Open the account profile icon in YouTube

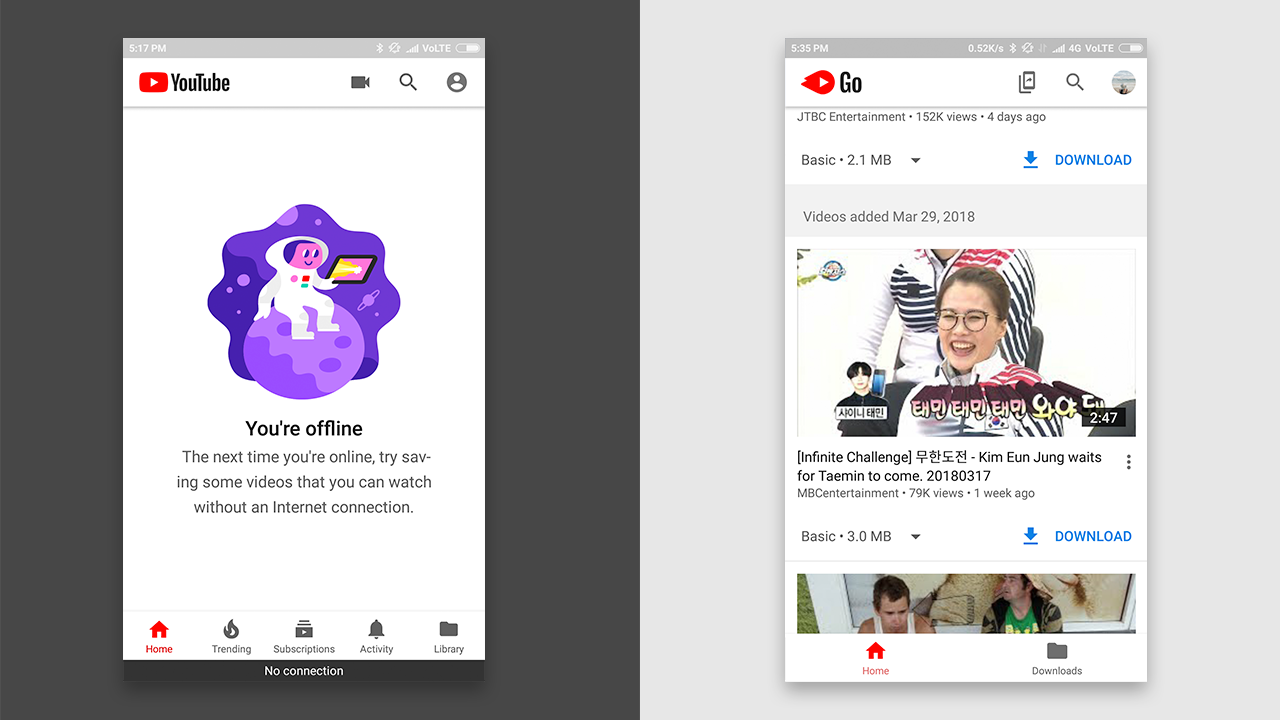(x=457, y=82)
